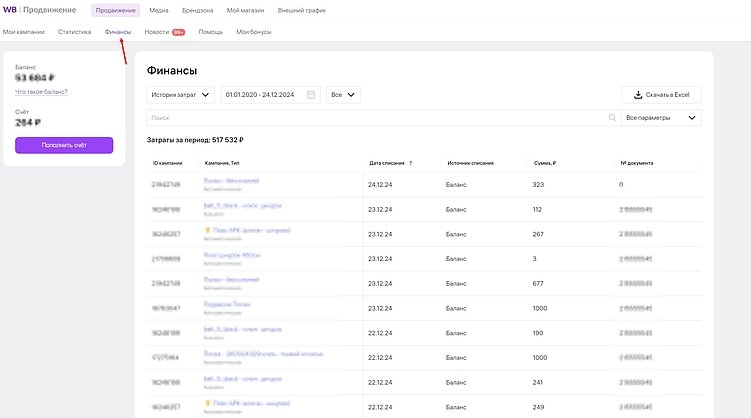Click the sum value 677

pyautogui.click(x=538, y=284)
